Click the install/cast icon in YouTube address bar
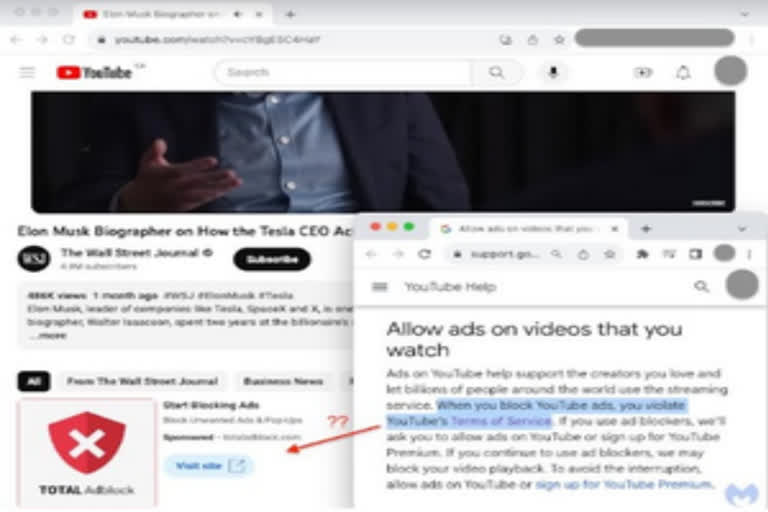768x512 pixels. pos(505,40)
